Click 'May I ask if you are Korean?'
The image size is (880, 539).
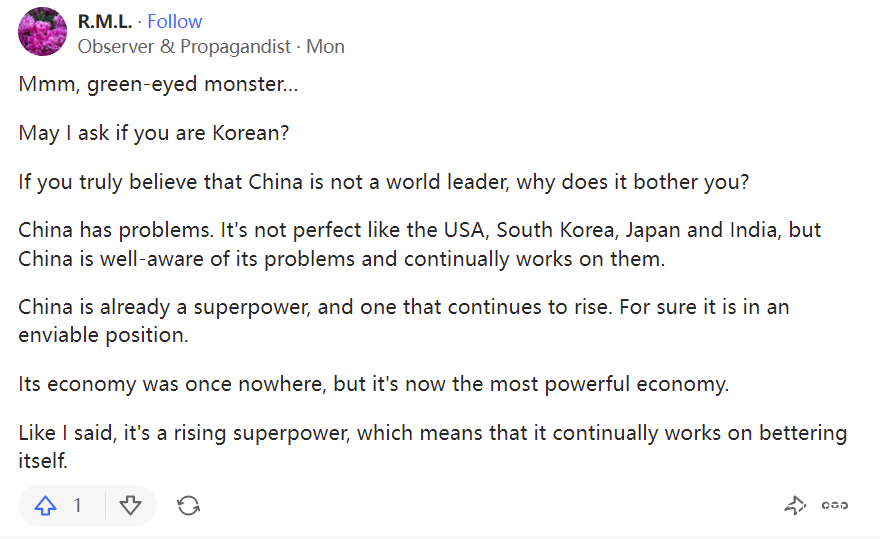[x=154, y=132]
